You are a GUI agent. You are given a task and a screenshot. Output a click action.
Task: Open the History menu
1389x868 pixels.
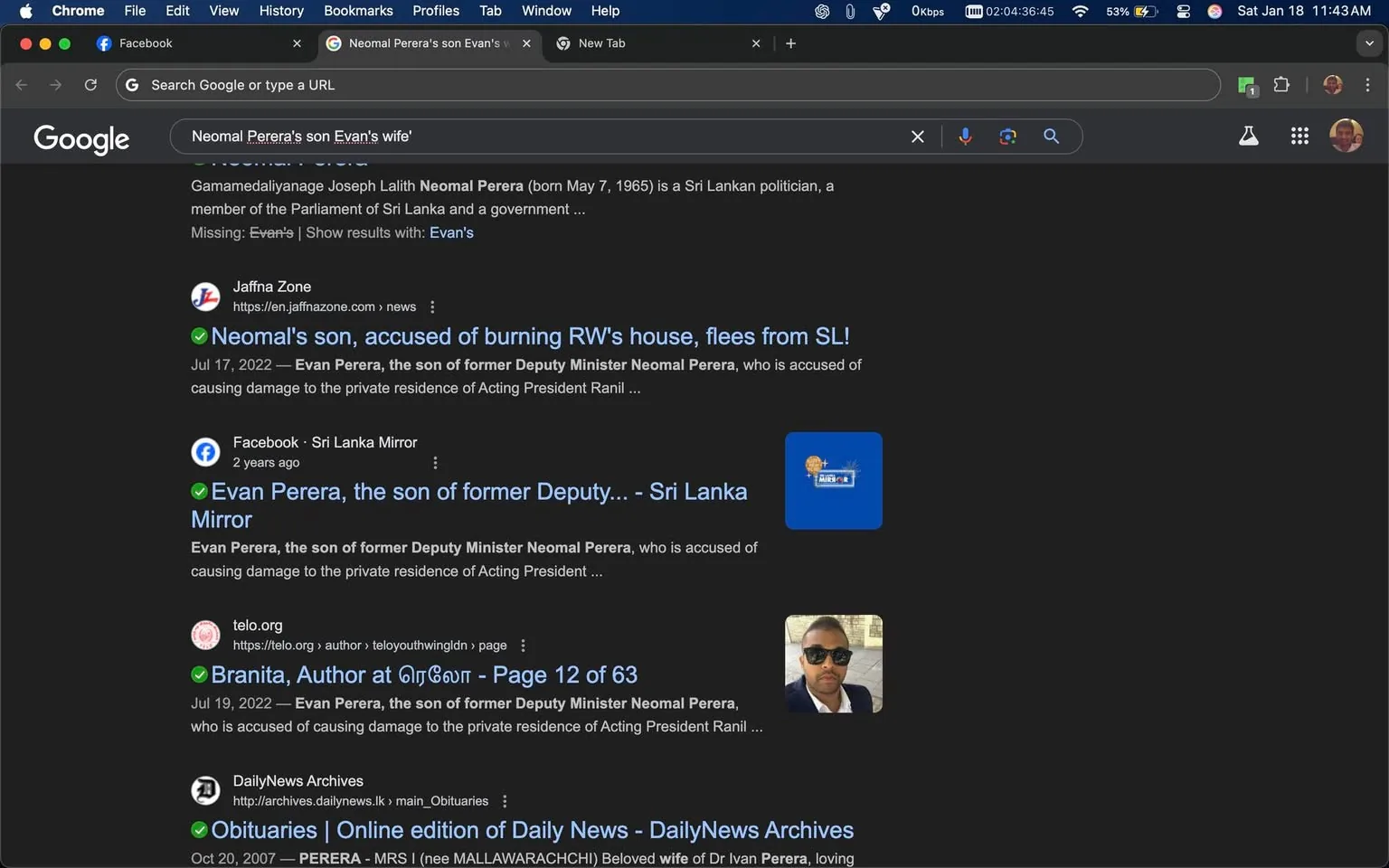point(280,11)
